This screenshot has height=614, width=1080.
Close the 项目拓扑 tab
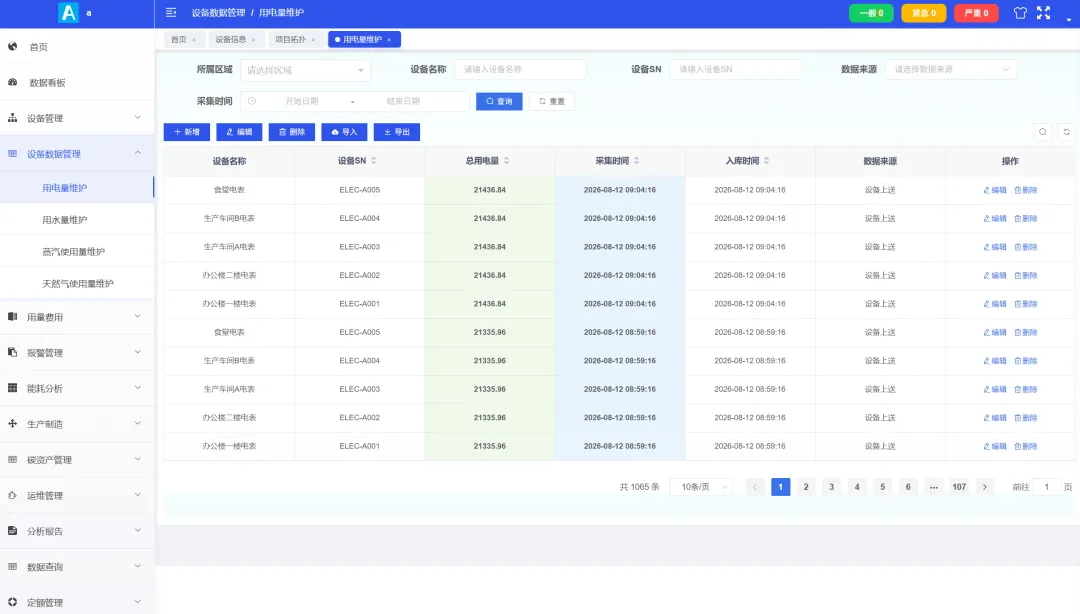[x=313, y=40]
